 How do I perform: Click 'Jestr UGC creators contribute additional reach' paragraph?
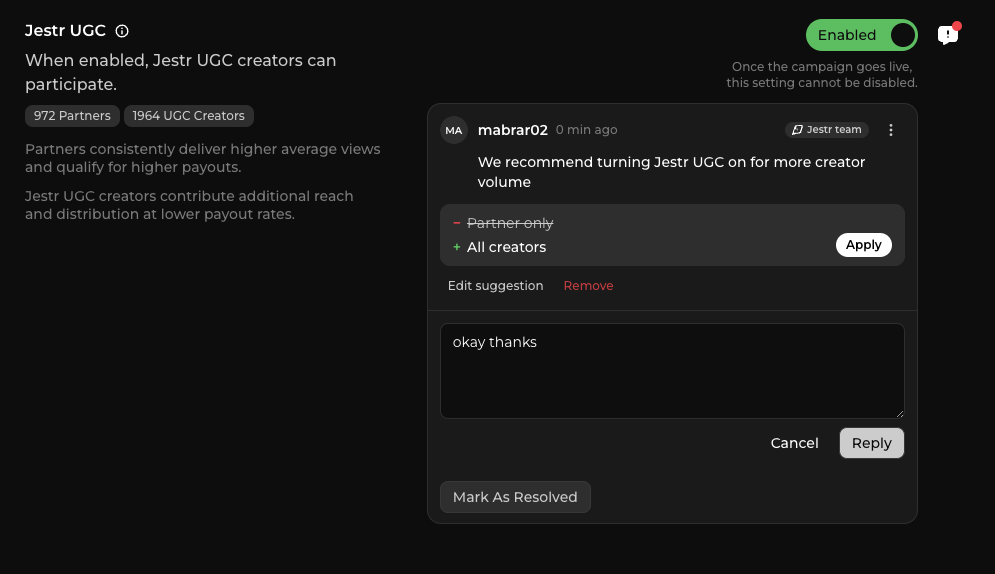[x=189, y=205]
